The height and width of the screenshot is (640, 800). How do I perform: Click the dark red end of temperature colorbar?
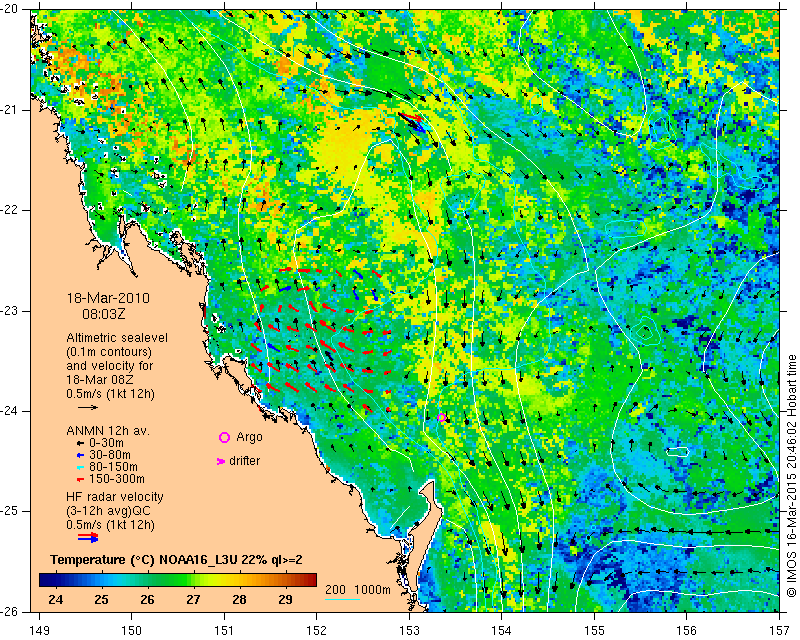click(x=310, y=580)
